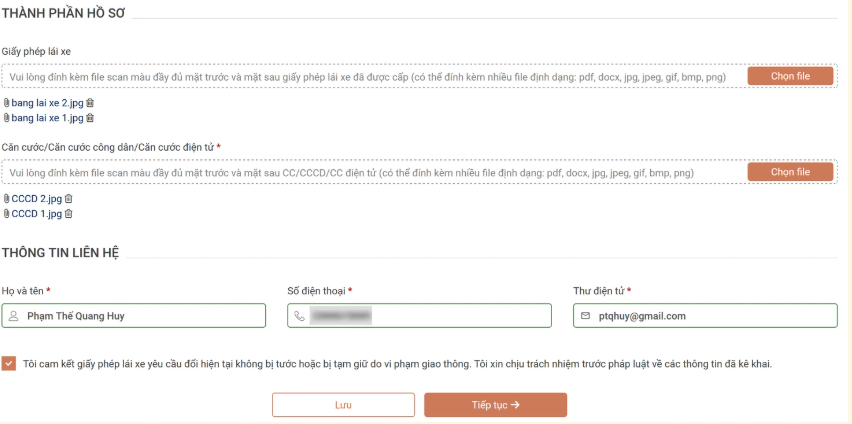Open the bang lai xe 2.jpg file link
The image size is (852, 424).
coord(47,103)
